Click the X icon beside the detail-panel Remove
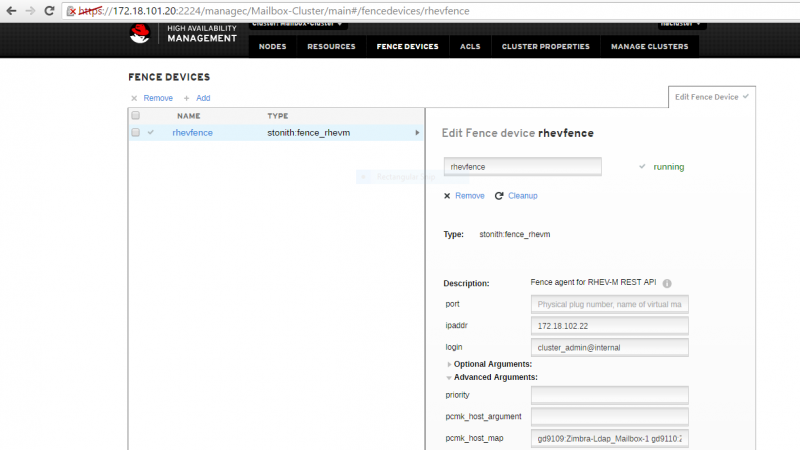Viewport: 800px width, 450px height. (x=447, y=196)
